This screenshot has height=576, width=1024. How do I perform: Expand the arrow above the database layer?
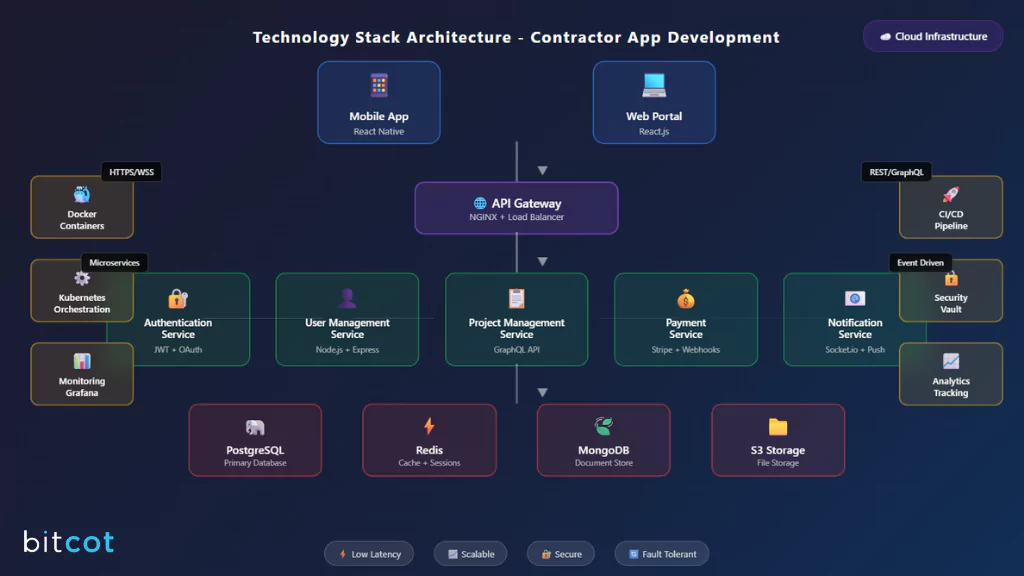pyautogui.click(x=542, y=392)
